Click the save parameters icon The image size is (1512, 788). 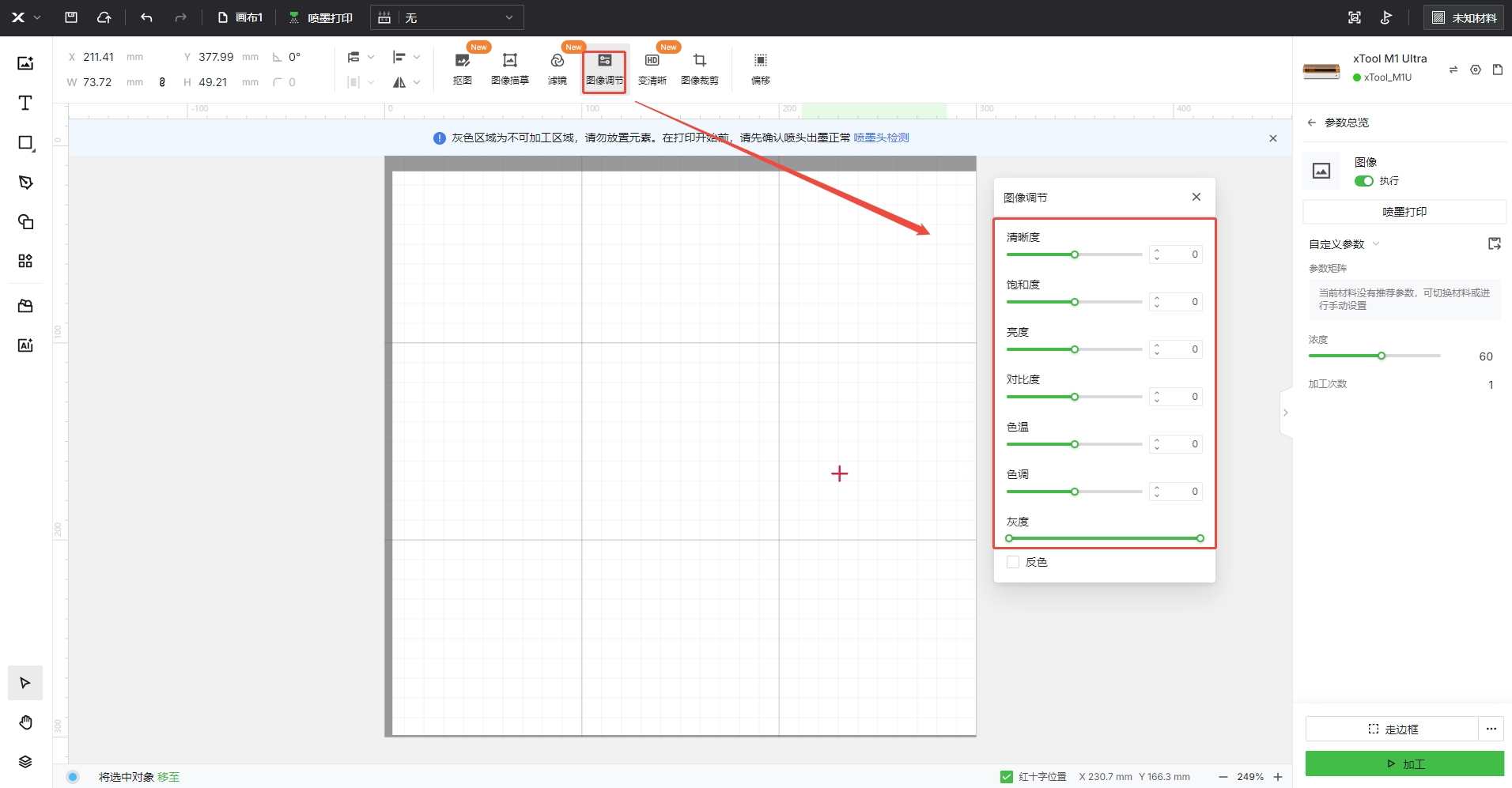[1495, 243]
